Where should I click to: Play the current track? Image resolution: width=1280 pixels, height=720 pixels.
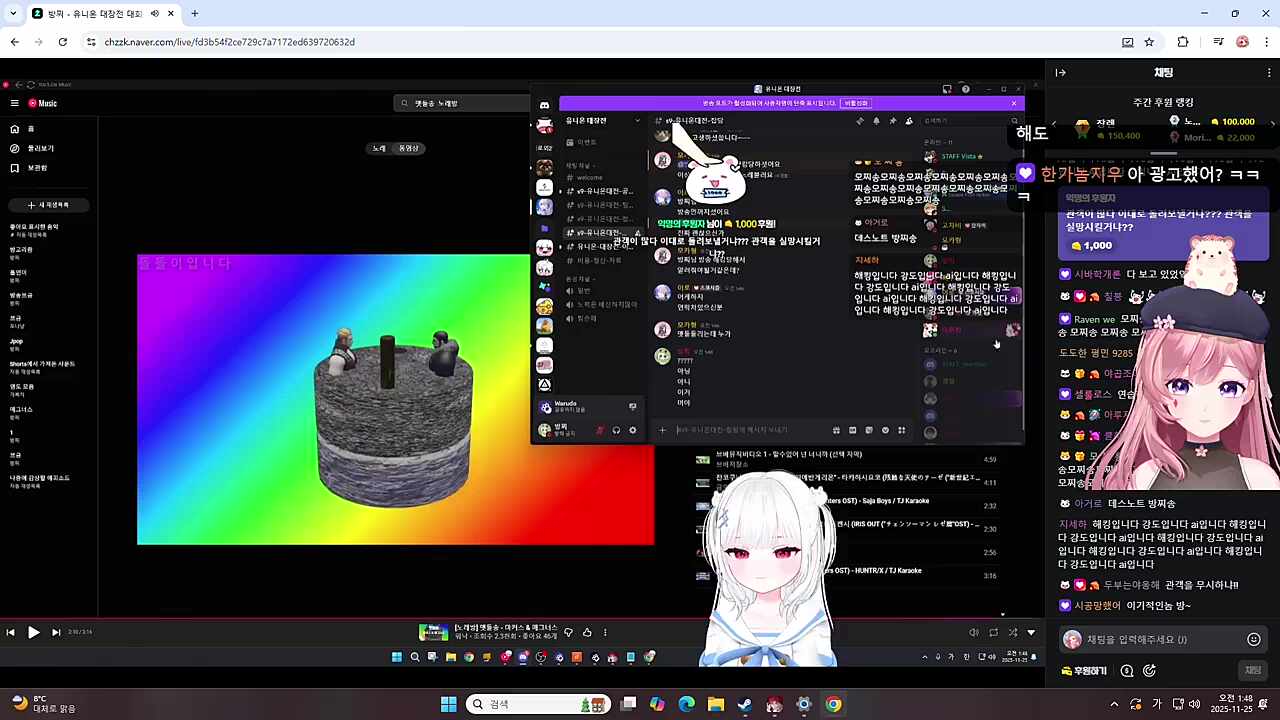tap(33, 632)
